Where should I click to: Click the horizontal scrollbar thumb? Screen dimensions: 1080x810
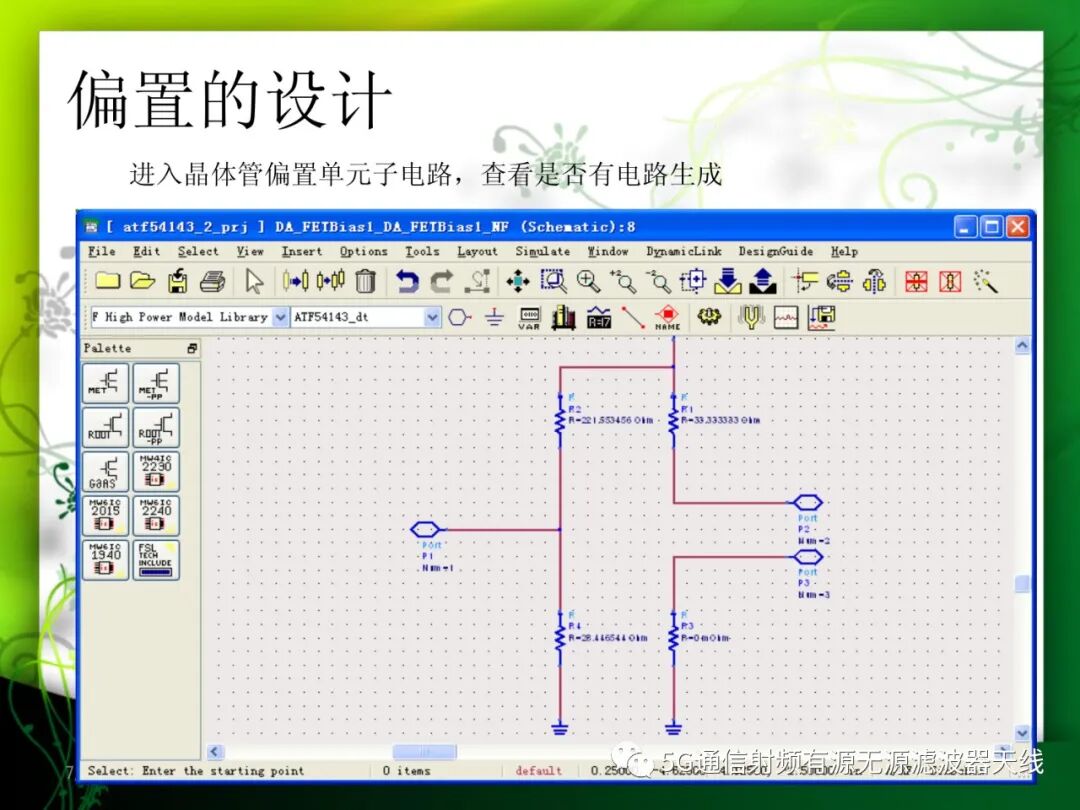[x=424, y=751]
